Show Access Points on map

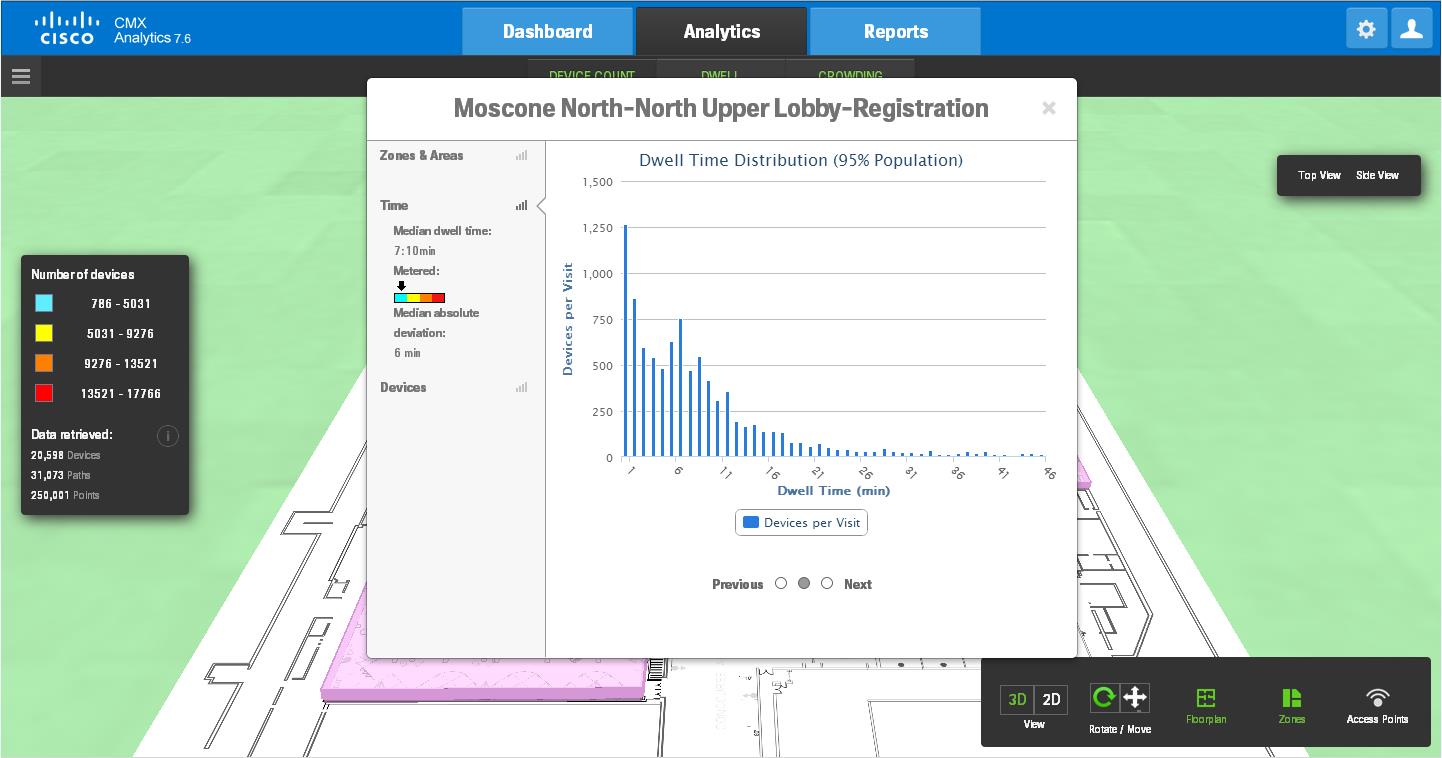click(1377, 704)
